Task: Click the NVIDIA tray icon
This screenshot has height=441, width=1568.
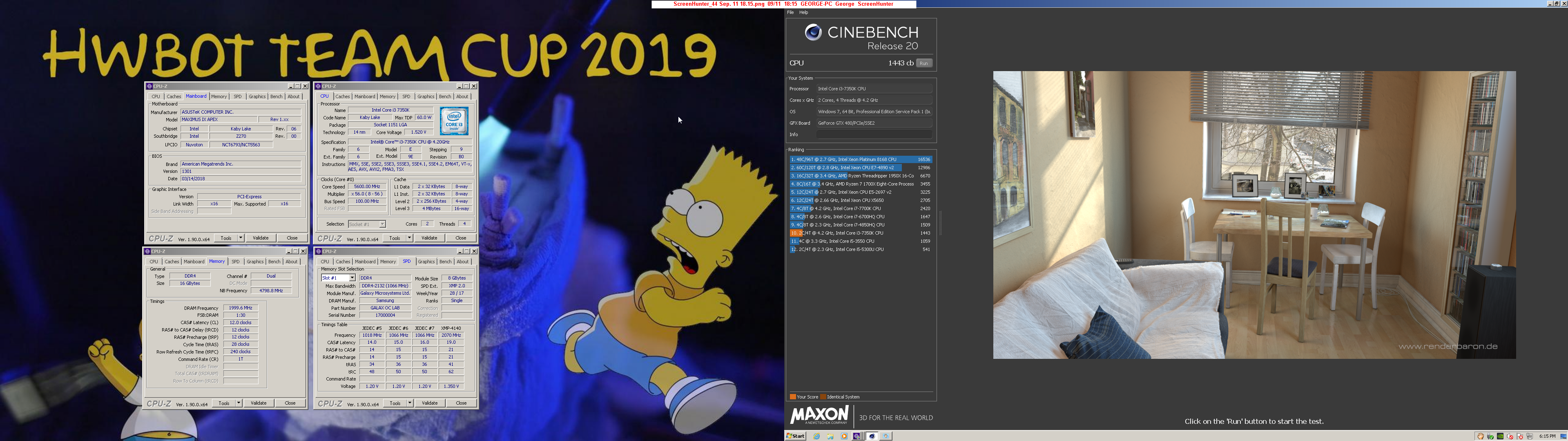Action: click(x=1501, y=436)
